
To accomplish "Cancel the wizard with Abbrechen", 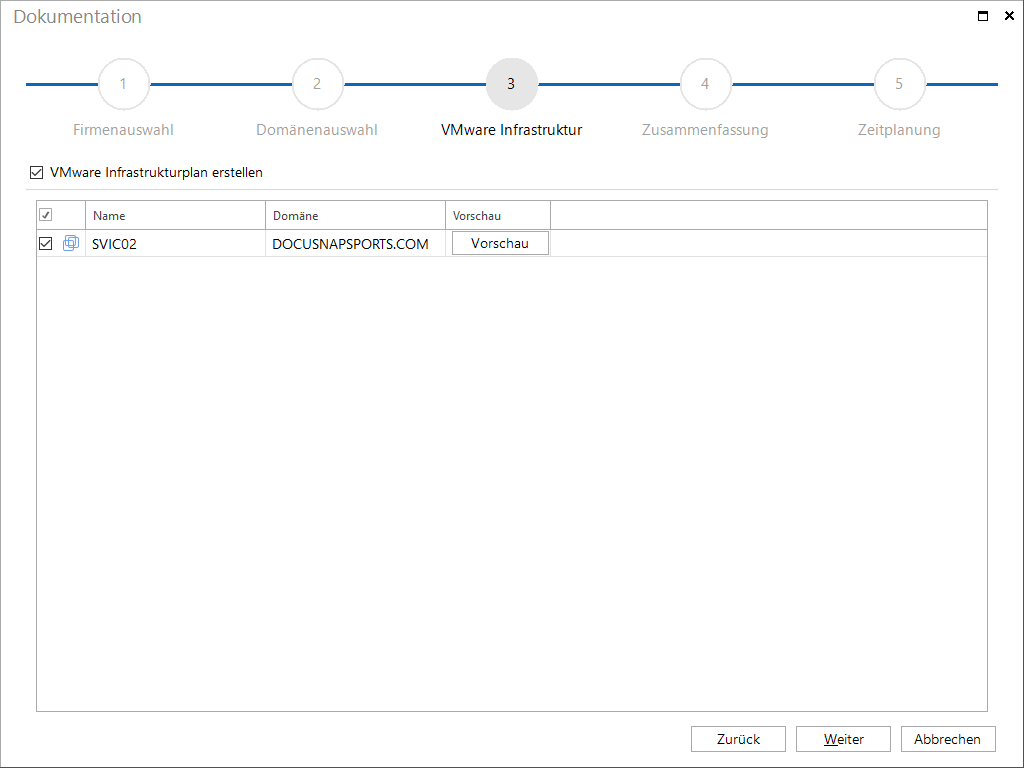I will coord(948,739).
